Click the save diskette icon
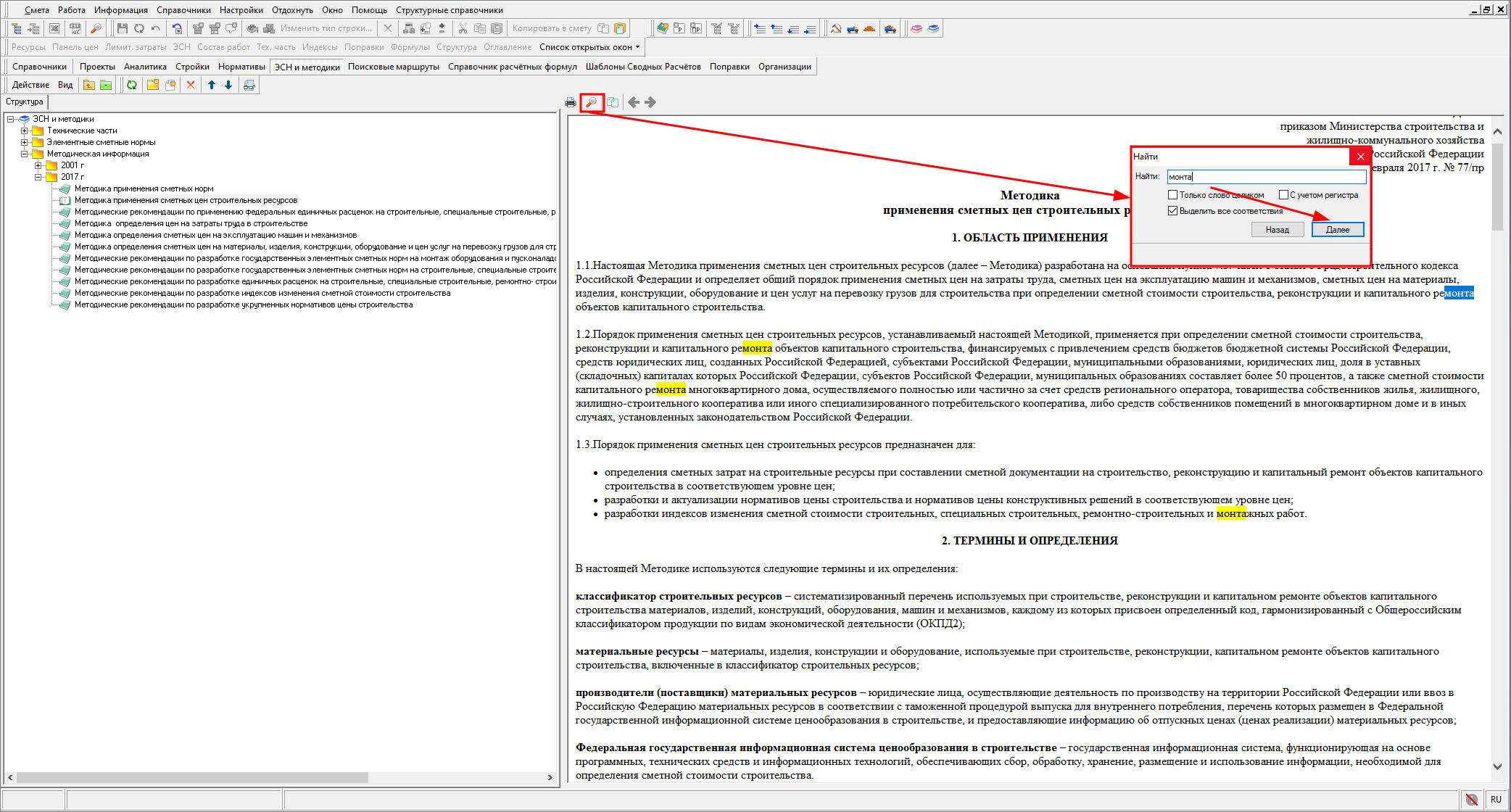Screen dimensions: 1511x812 tap(122, 28)
